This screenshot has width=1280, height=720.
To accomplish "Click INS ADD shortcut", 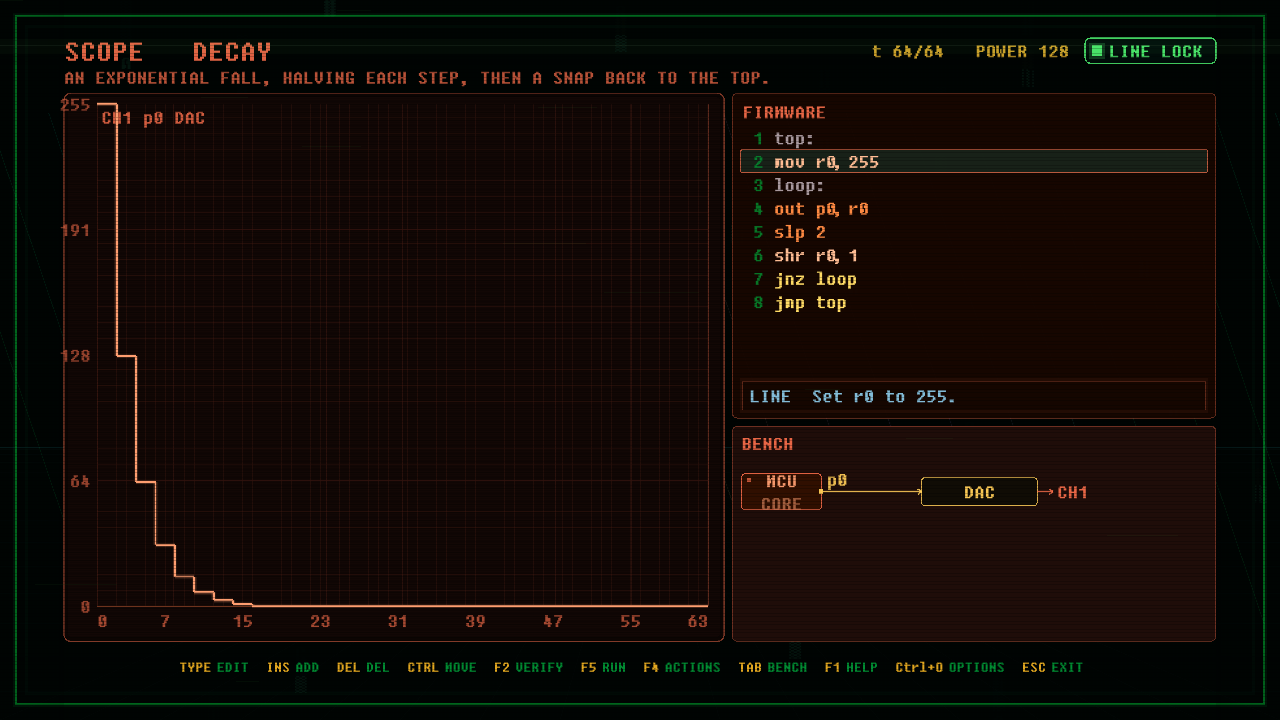I will [x=293, y=667].
